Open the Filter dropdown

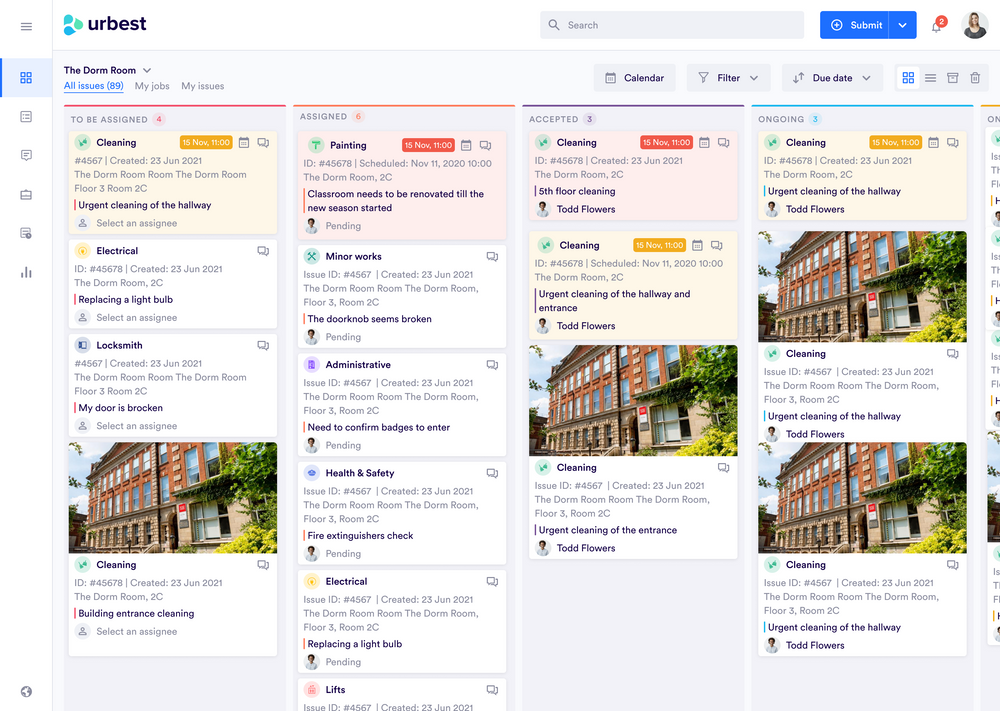pos(728,77)
